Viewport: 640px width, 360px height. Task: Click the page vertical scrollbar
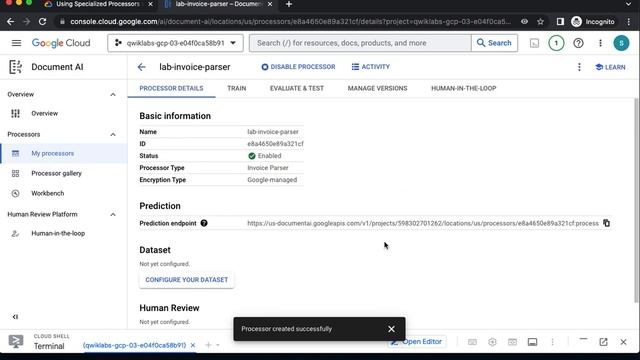click(637, 201)
